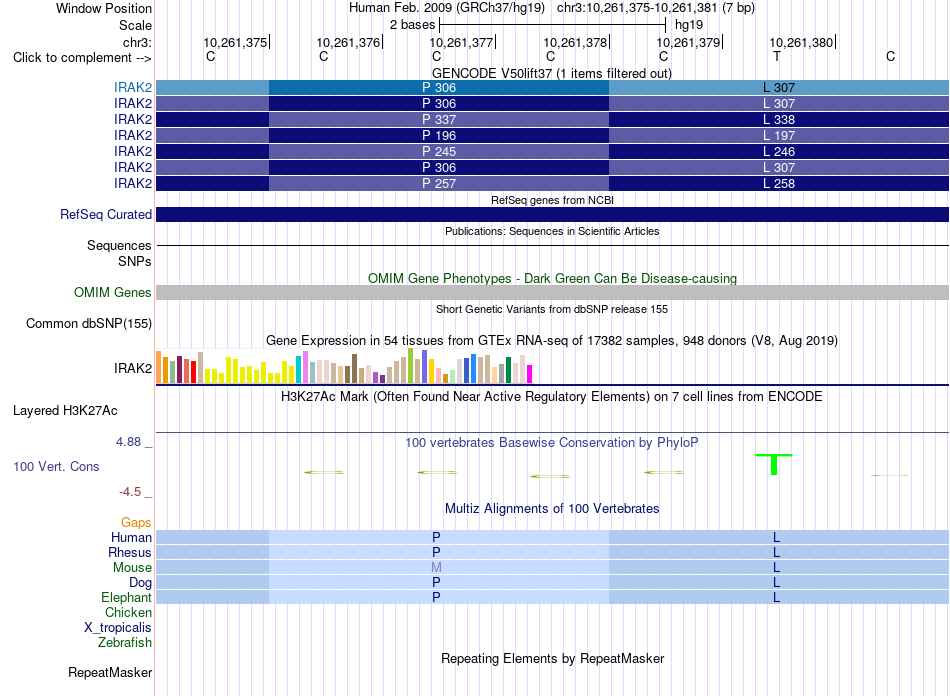Image resolution: width=950 pixels, height=696 pixels.
Task: Select the T base under 10,261,380
Action: [777, 56]
